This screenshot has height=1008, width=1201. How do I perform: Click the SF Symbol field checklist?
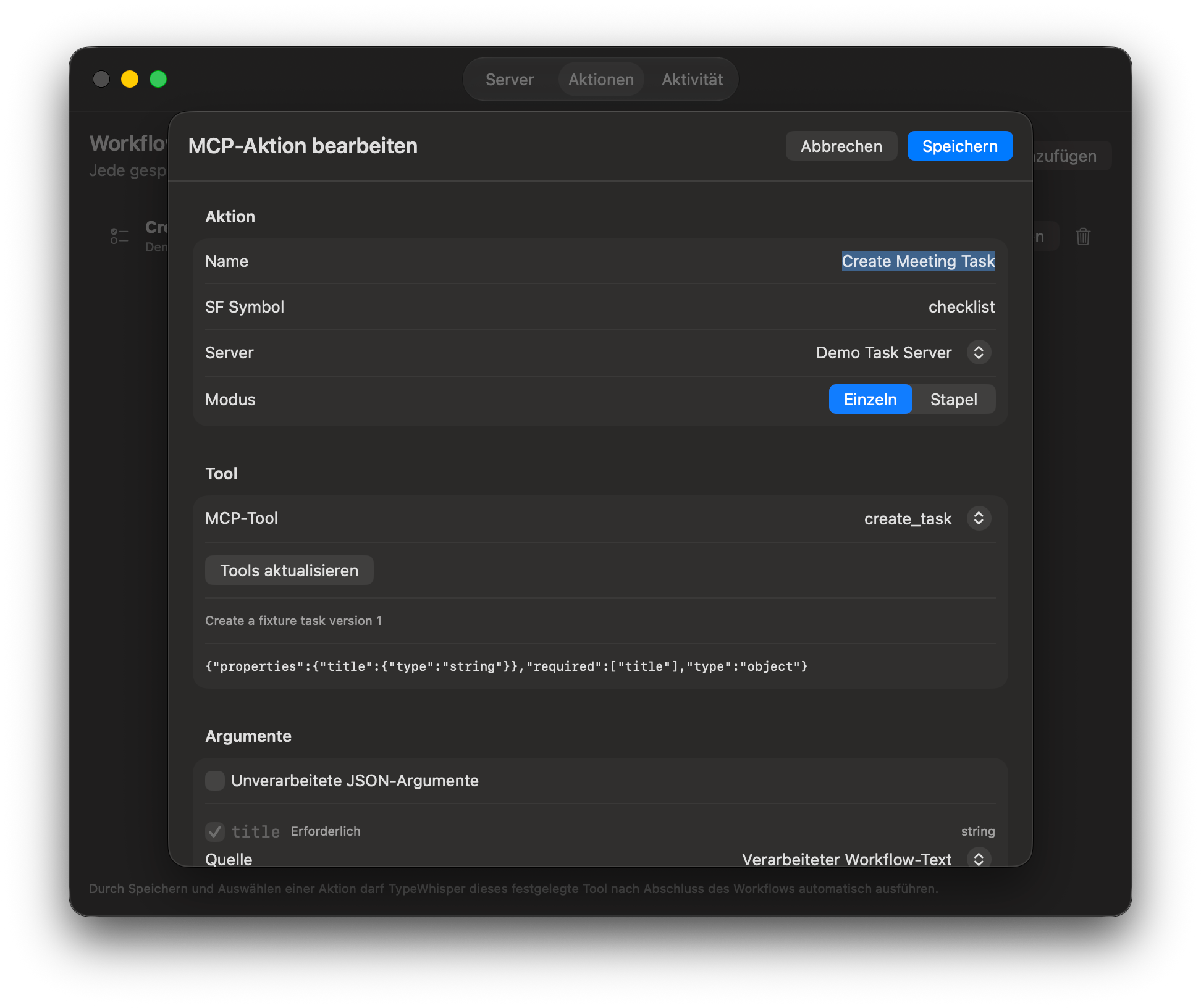(x=961, y=307)
